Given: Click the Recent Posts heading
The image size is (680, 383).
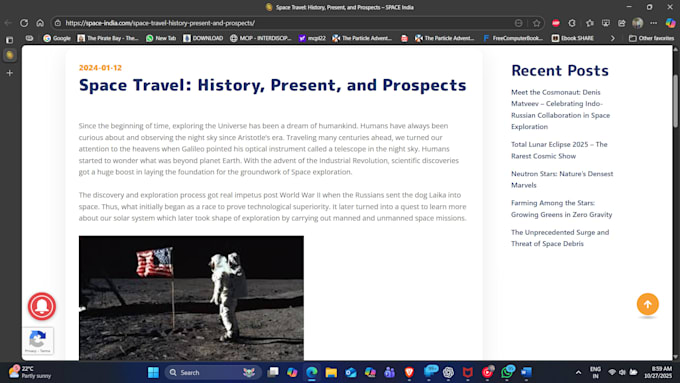Looking at the screenshot, I should [560, 70].
